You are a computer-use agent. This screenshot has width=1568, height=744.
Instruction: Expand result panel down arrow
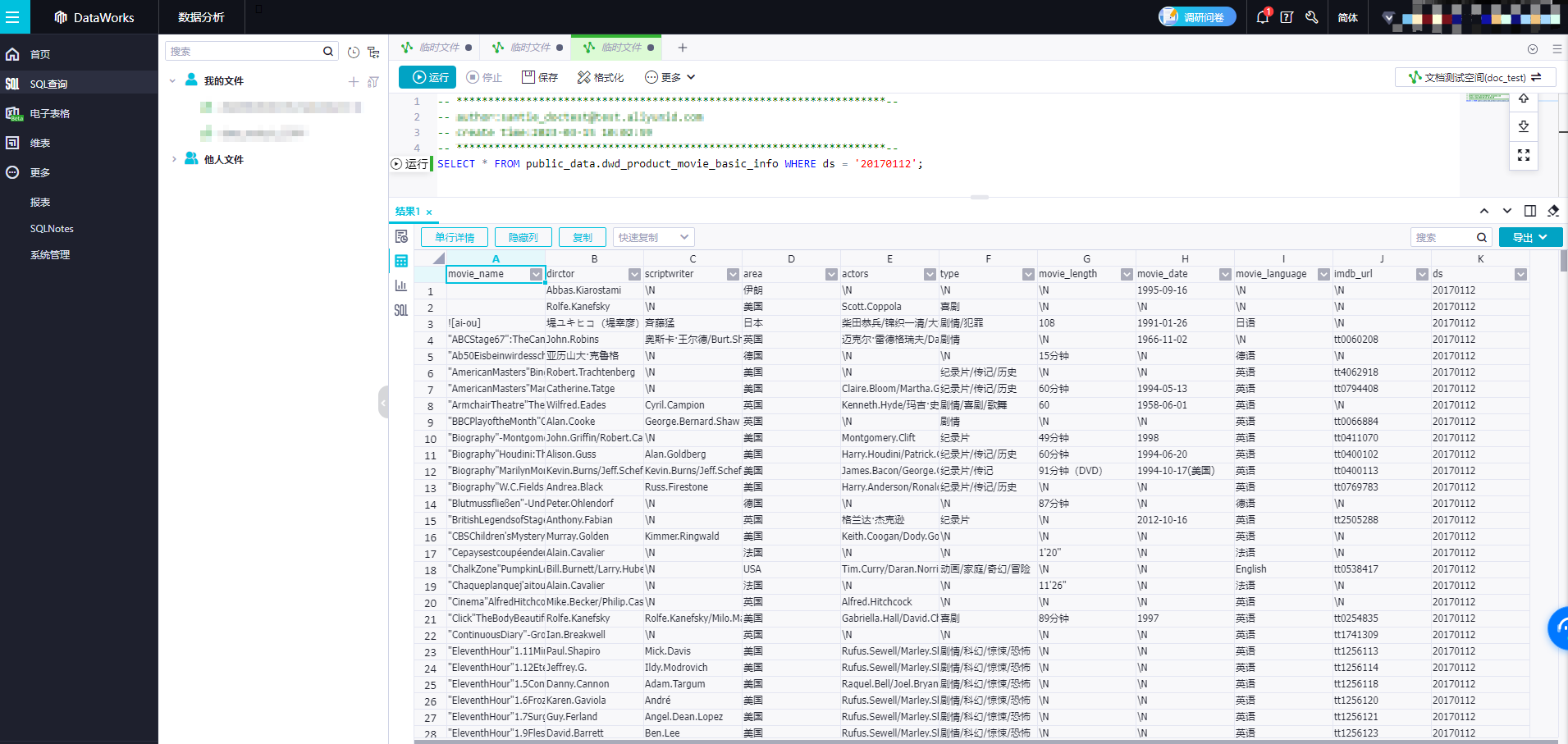pos(1507,211)
